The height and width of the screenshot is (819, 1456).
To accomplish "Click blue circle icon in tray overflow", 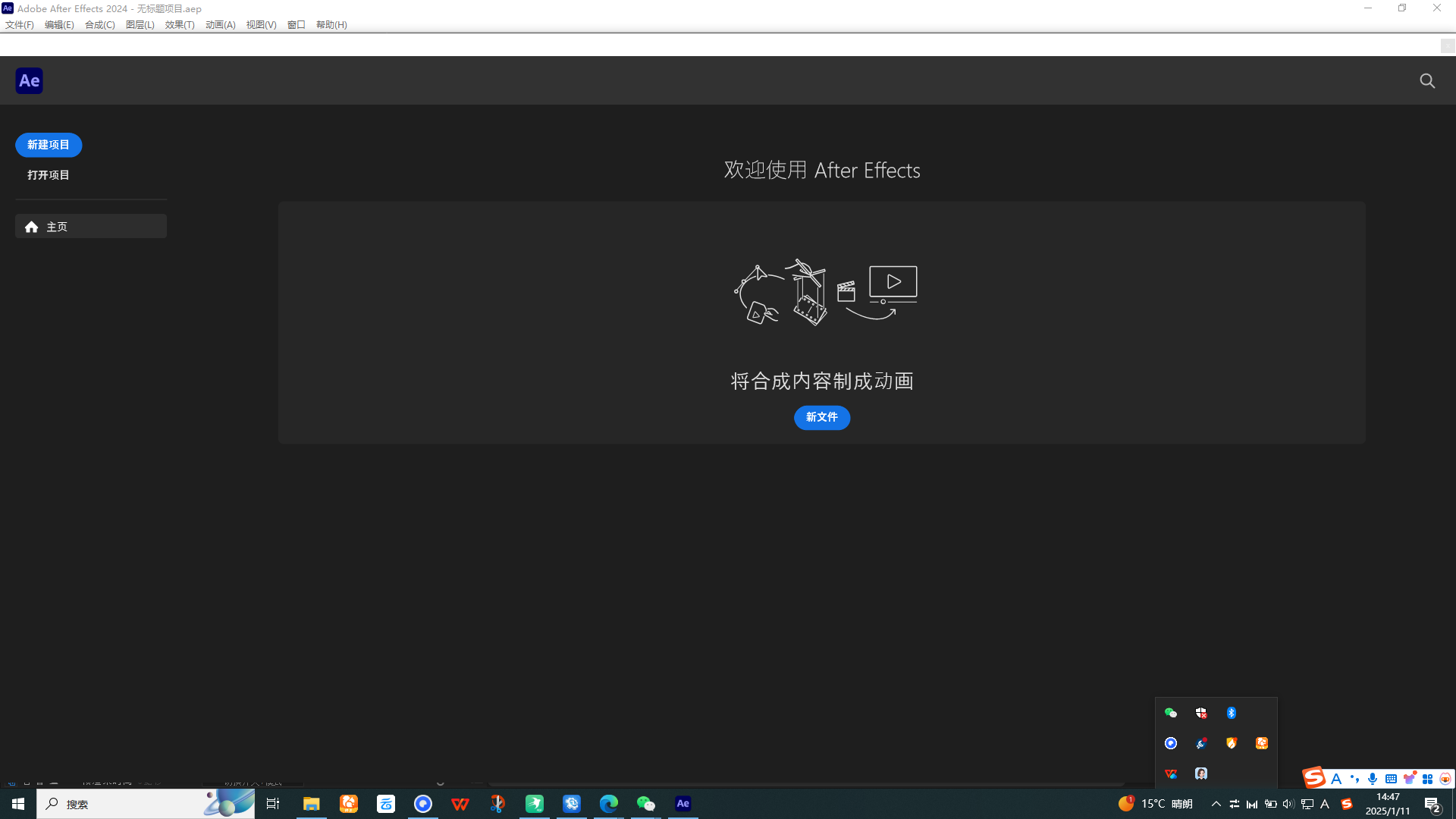I will point(1171,743).
